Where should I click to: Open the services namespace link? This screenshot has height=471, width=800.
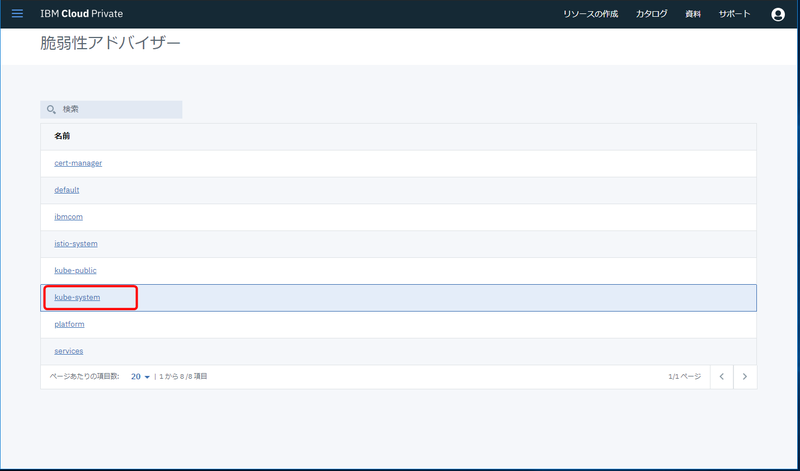68,351
